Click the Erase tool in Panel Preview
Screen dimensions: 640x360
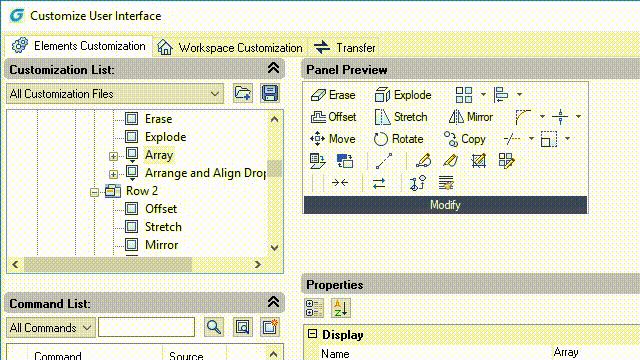point(333,95)
